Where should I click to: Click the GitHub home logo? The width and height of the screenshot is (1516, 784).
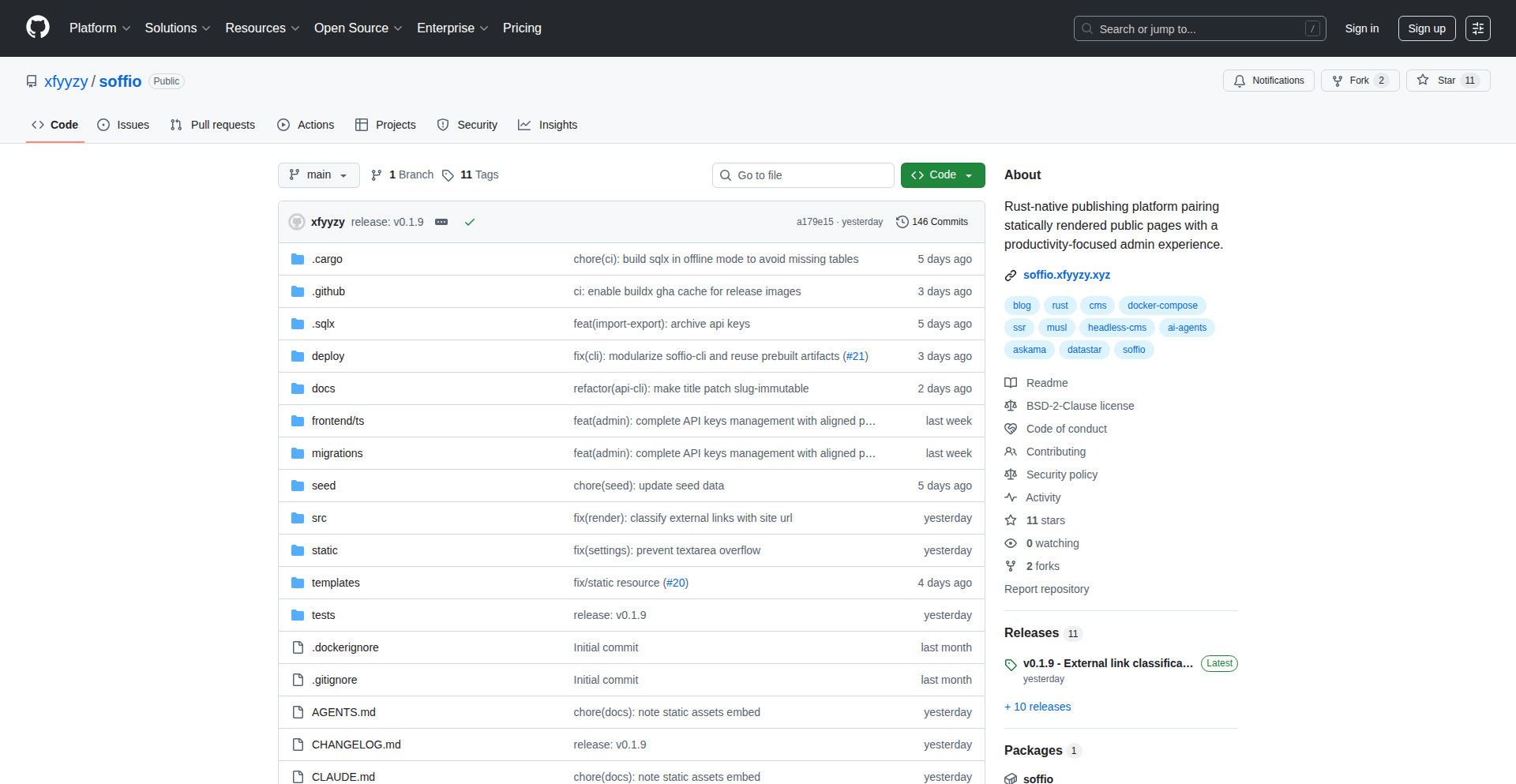point(36,28)
